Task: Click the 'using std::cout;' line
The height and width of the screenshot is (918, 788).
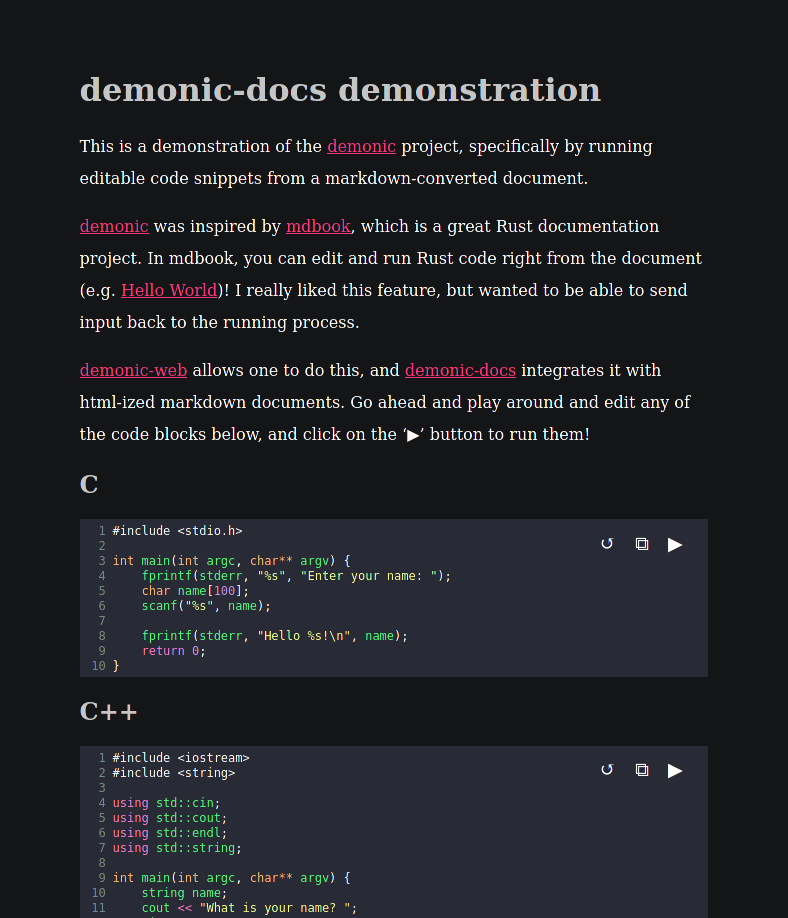Action: point(170,818)
